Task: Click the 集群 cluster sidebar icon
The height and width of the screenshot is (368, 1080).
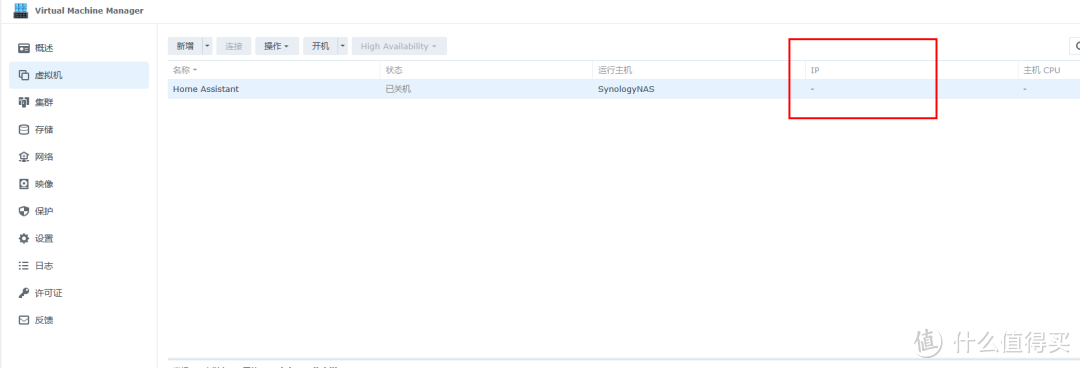Action: pos(23,103)
